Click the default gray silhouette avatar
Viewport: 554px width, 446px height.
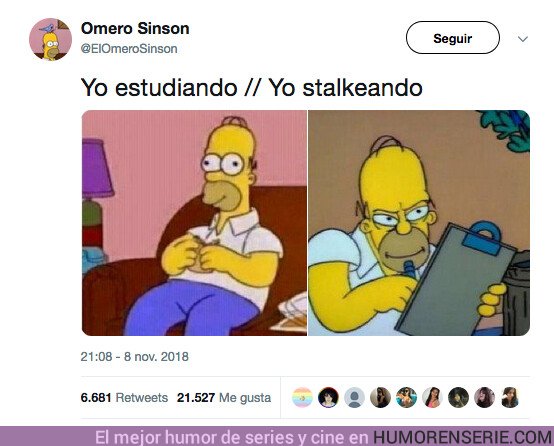(x=354, y=397)
